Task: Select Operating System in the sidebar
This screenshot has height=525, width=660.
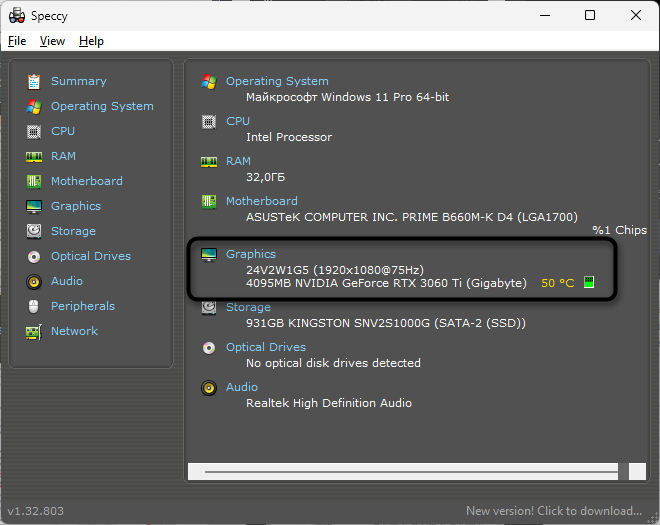Action: (x=102, y=106)
